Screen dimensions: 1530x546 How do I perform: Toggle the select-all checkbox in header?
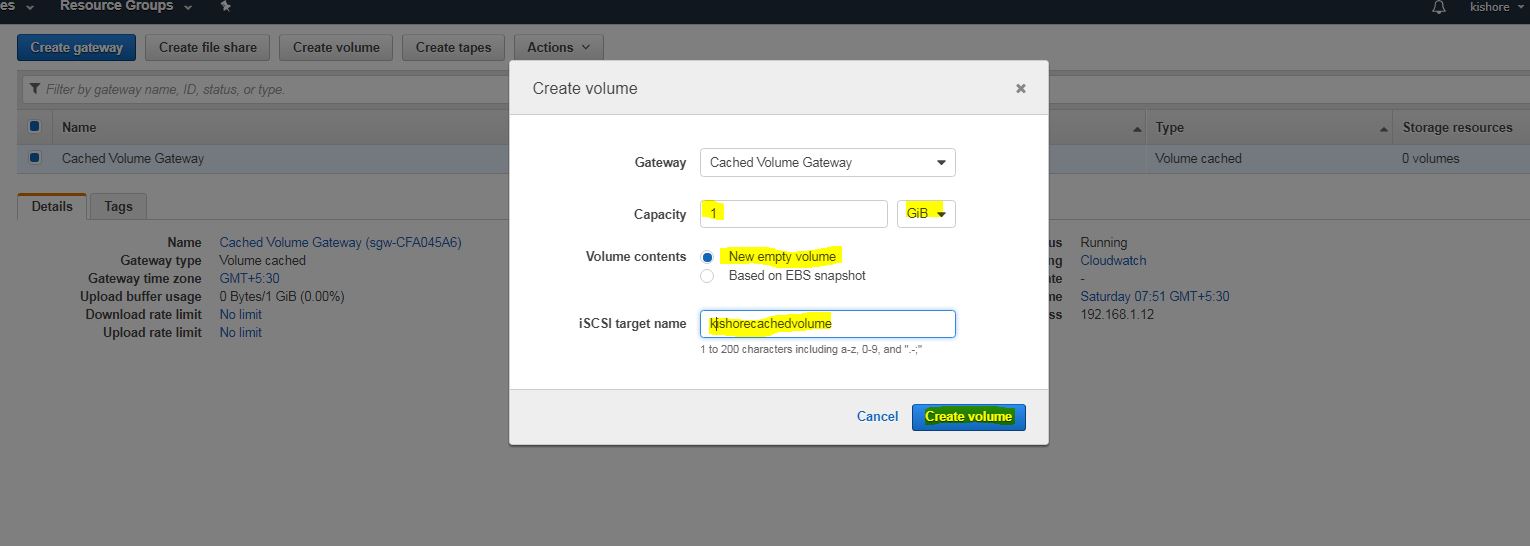click(35, 127)
